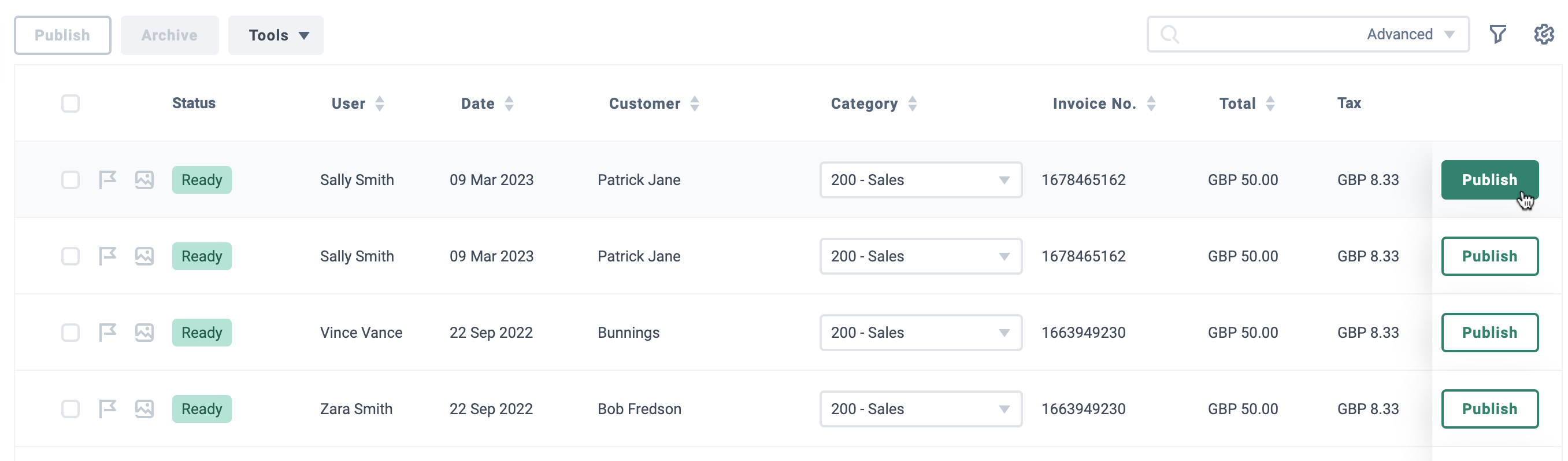The height and width of the screenshot is (461, 1568).
Task: Select the Zara Smith row checkbox
Action: [71, 408]
